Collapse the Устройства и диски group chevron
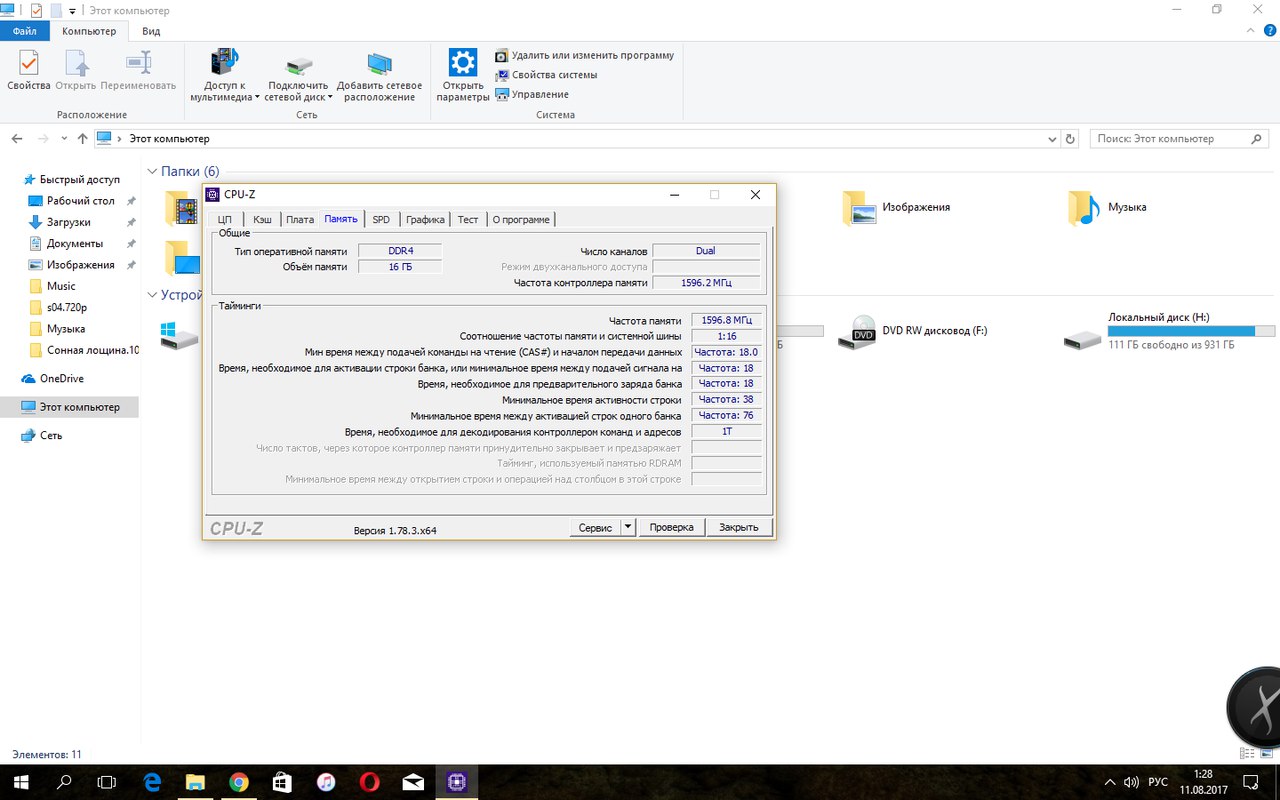Image resolution: width=1280 pixels, height=800 pixels. [153, 295]
